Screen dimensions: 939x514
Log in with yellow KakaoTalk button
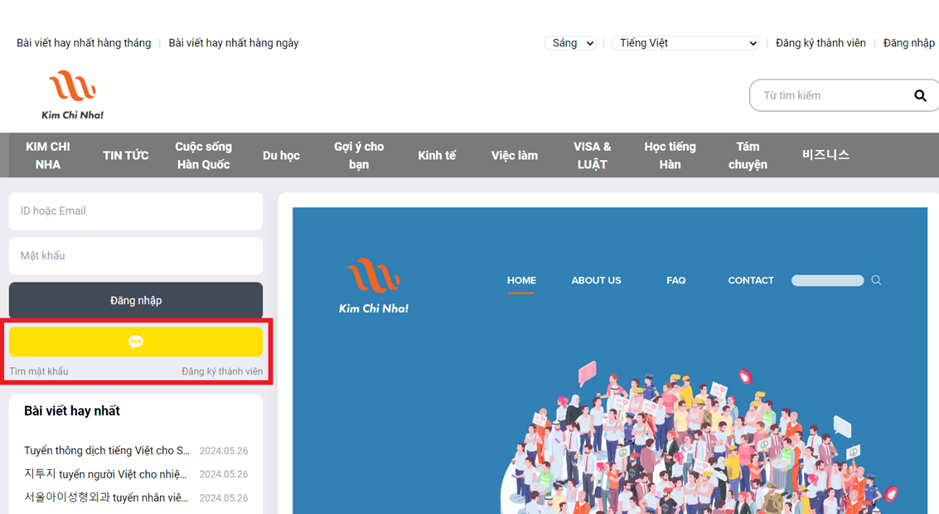[136, 341]
